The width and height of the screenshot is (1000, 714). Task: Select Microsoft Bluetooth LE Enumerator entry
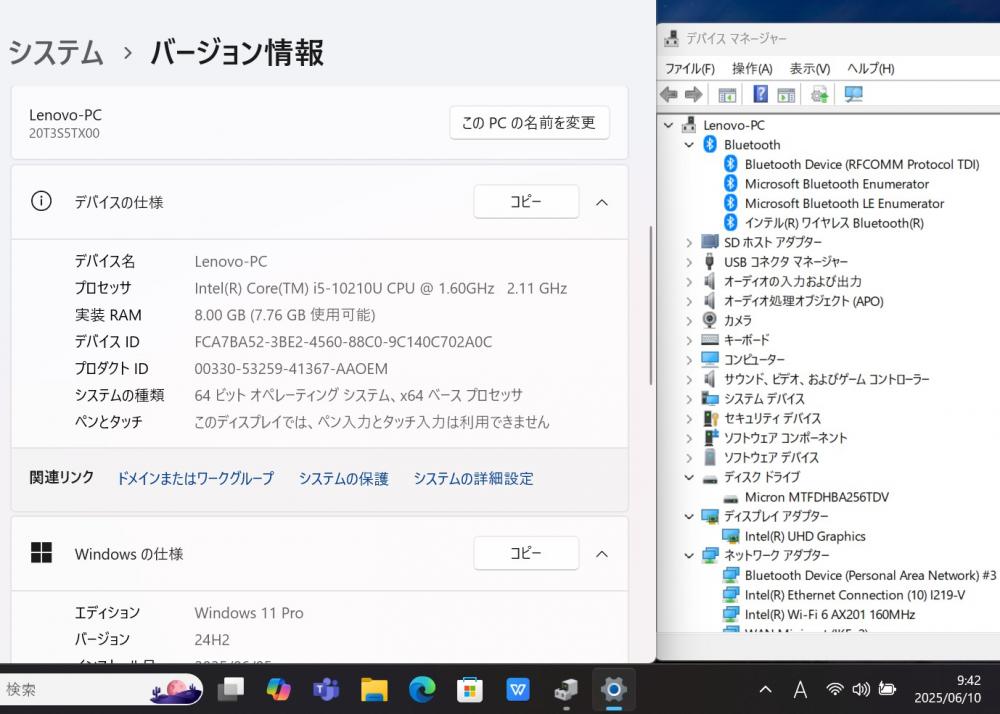844,204
